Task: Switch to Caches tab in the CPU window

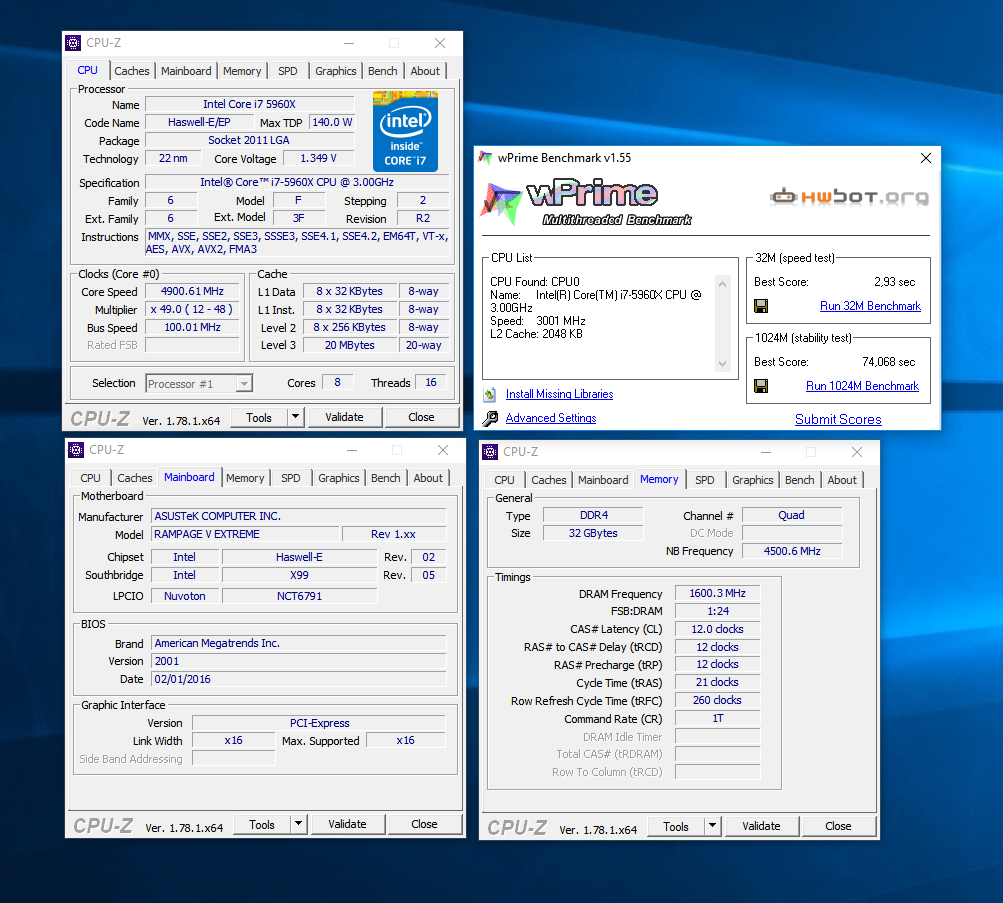Action: click(x=132, y=71)
